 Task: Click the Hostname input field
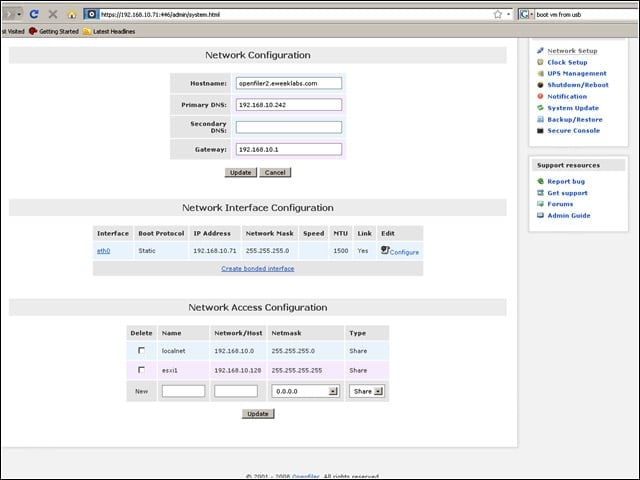[289, 83]
